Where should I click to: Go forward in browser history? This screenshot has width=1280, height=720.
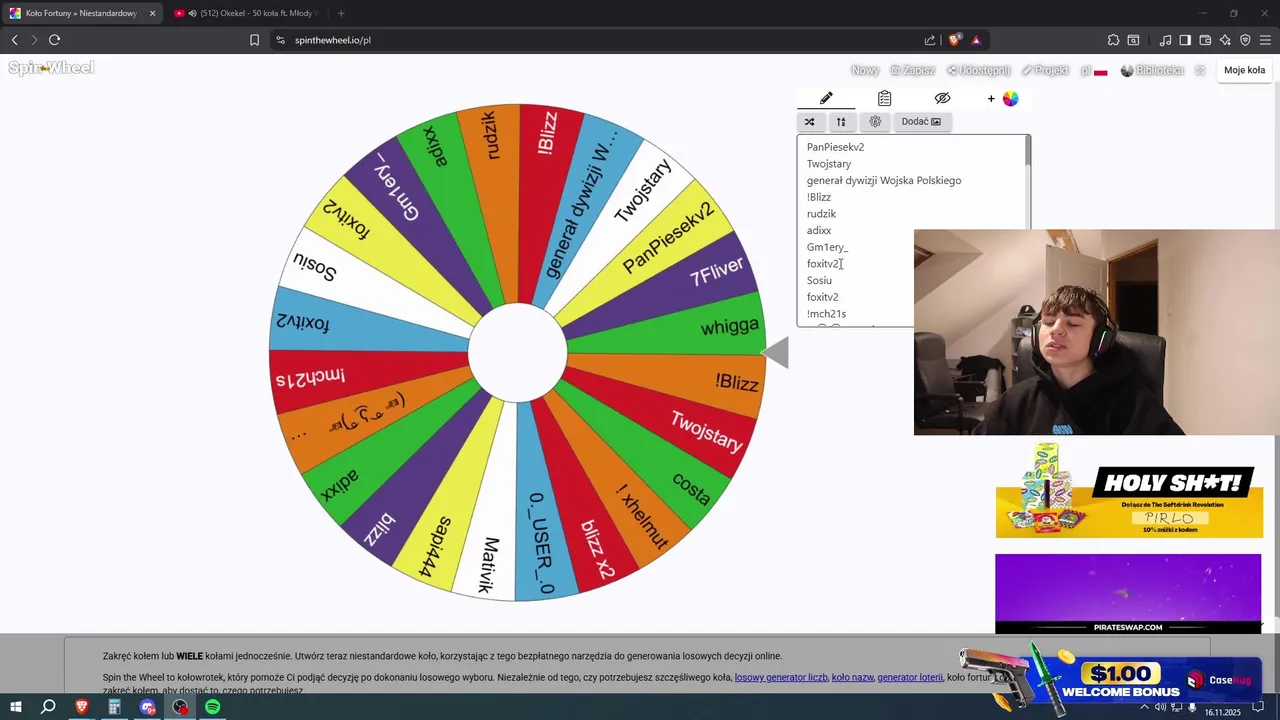click(x=34, y=40)
